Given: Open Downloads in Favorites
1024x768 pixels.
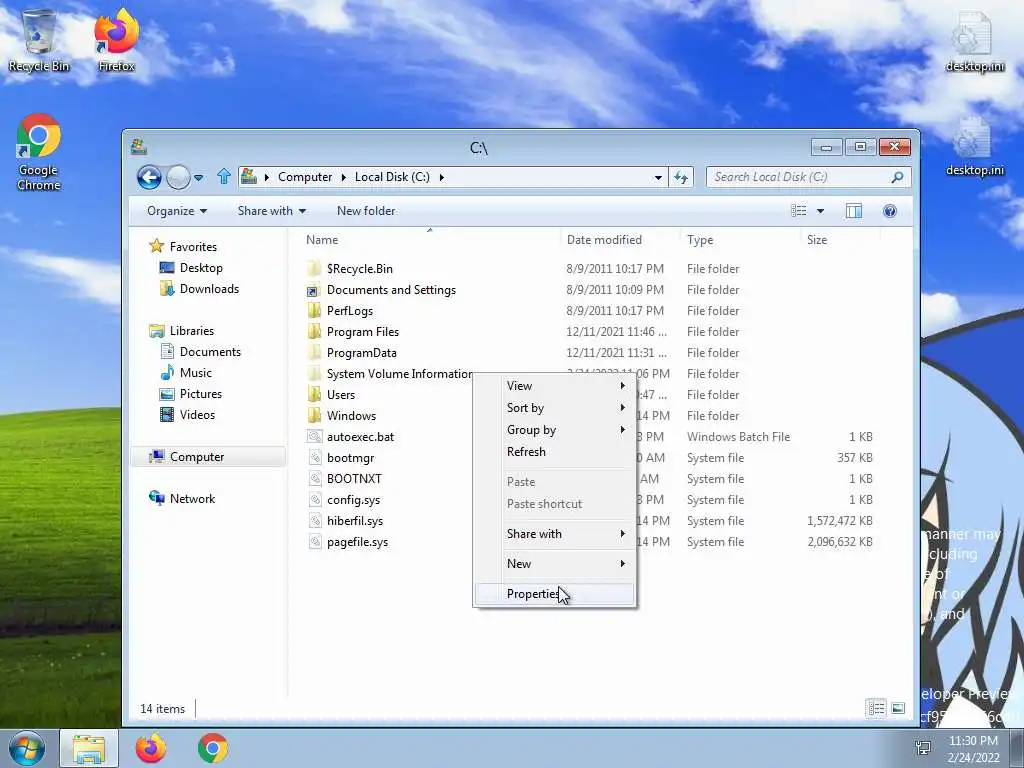Looking at the screenshot, I should 199,289.
